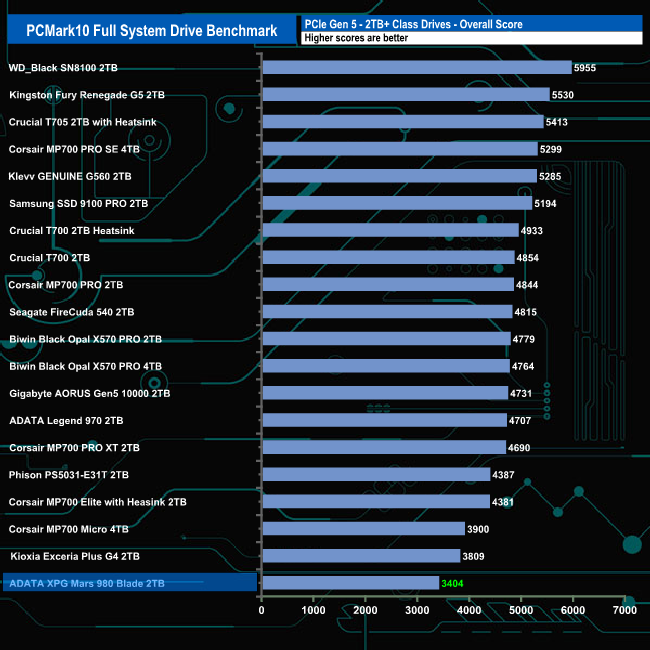Click the 2000 axis label

[365, 610]
